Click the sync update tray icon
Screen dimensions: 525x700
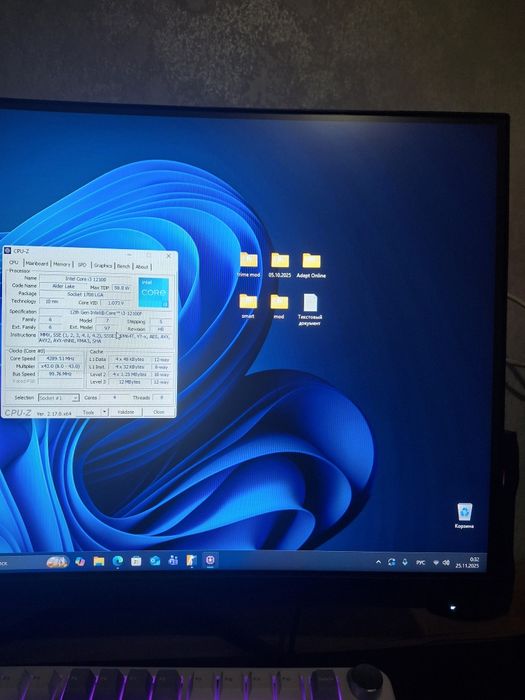[392, 562]
